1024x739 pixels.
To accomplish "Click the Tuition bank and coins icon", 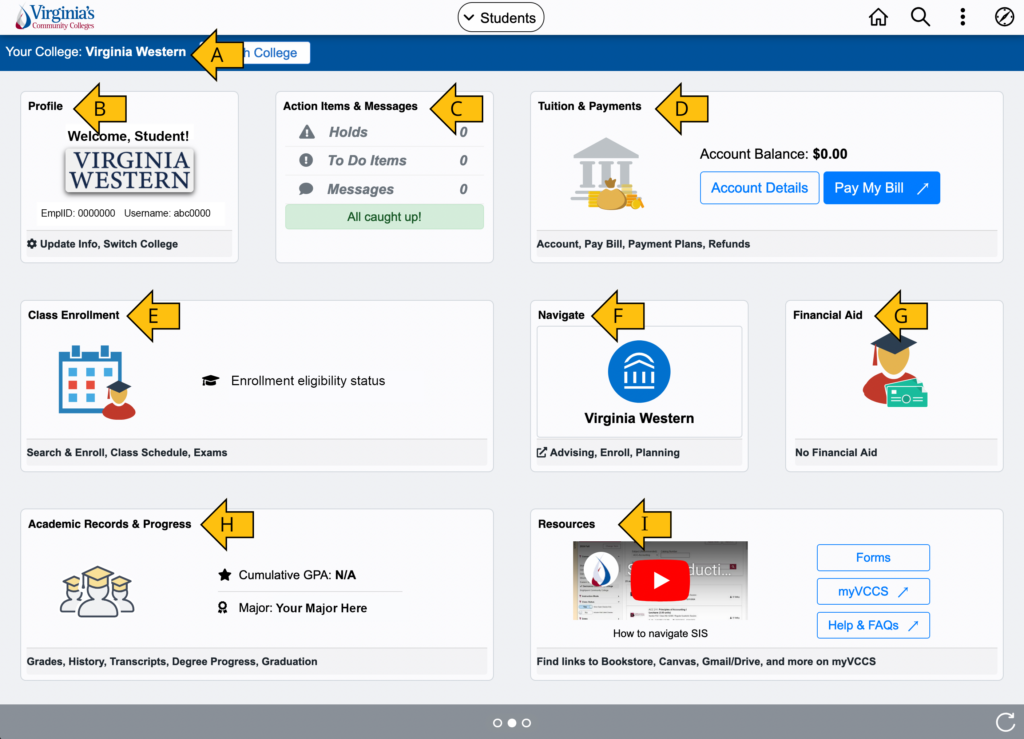I will [607, 174].
